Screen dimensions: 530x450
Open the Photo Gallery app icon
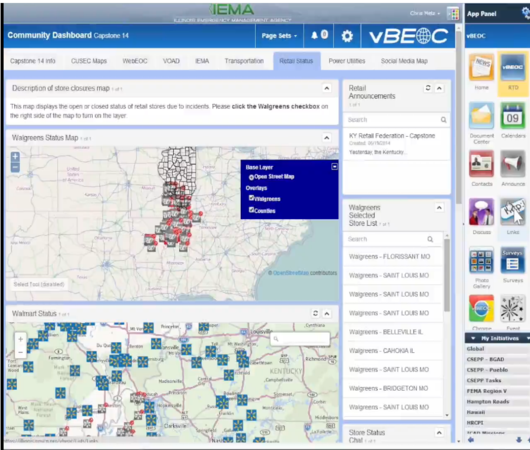tap(481, 261)
